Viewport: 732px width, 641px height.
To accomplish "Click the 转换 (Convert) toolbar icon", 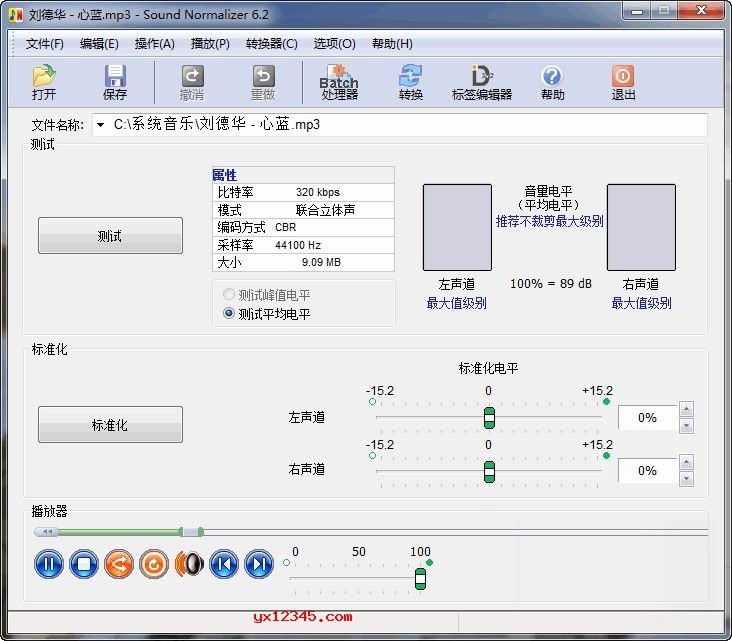I will [x=411, y=82].
